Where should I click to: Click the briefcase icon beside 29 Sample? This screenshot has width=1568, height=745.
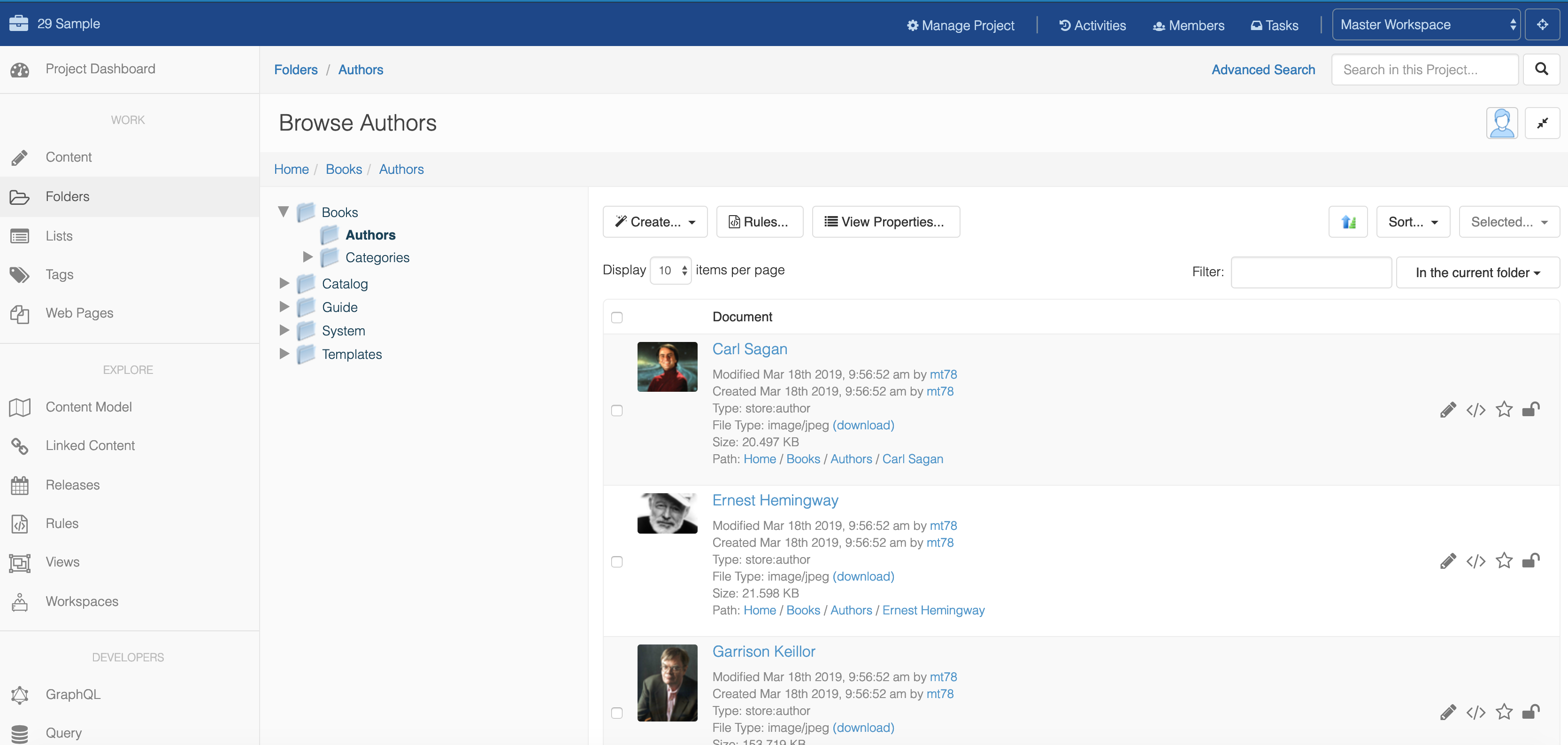tap(19, 23)
